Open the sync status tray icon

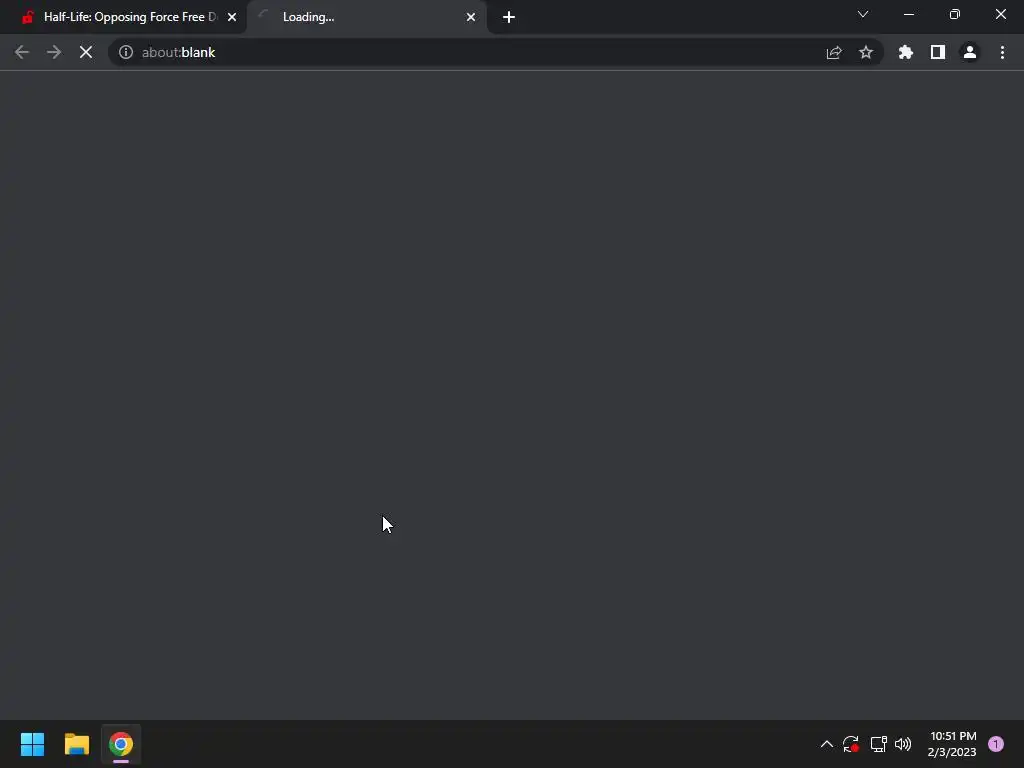[851, 744]
